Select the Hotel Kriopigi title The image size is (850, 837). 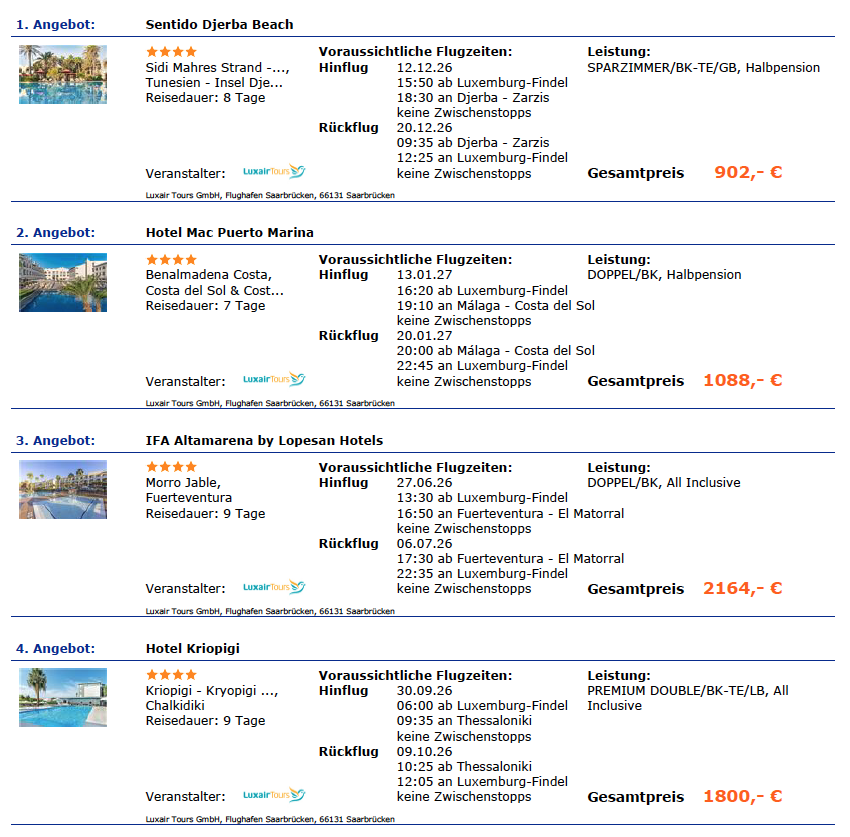(192, 648)
